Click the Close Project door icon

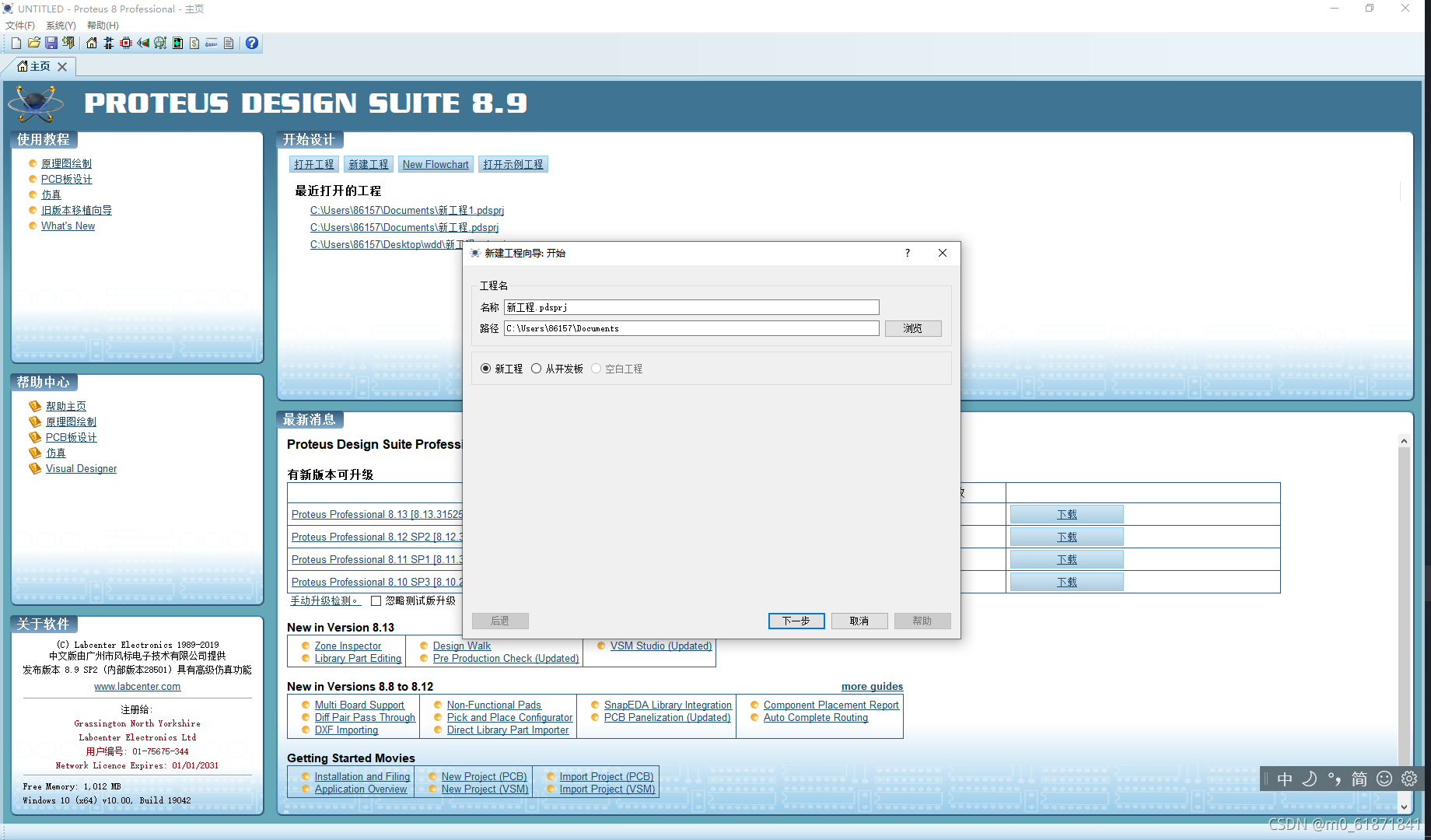pos(68,44)
